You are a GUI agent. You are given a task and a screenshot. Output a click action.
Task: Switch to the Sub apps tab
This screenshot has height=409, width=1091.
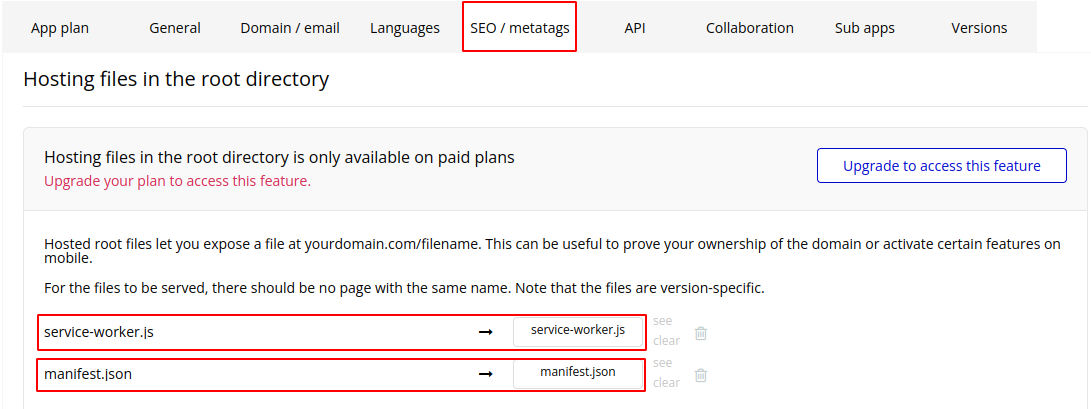pos(865,29)
